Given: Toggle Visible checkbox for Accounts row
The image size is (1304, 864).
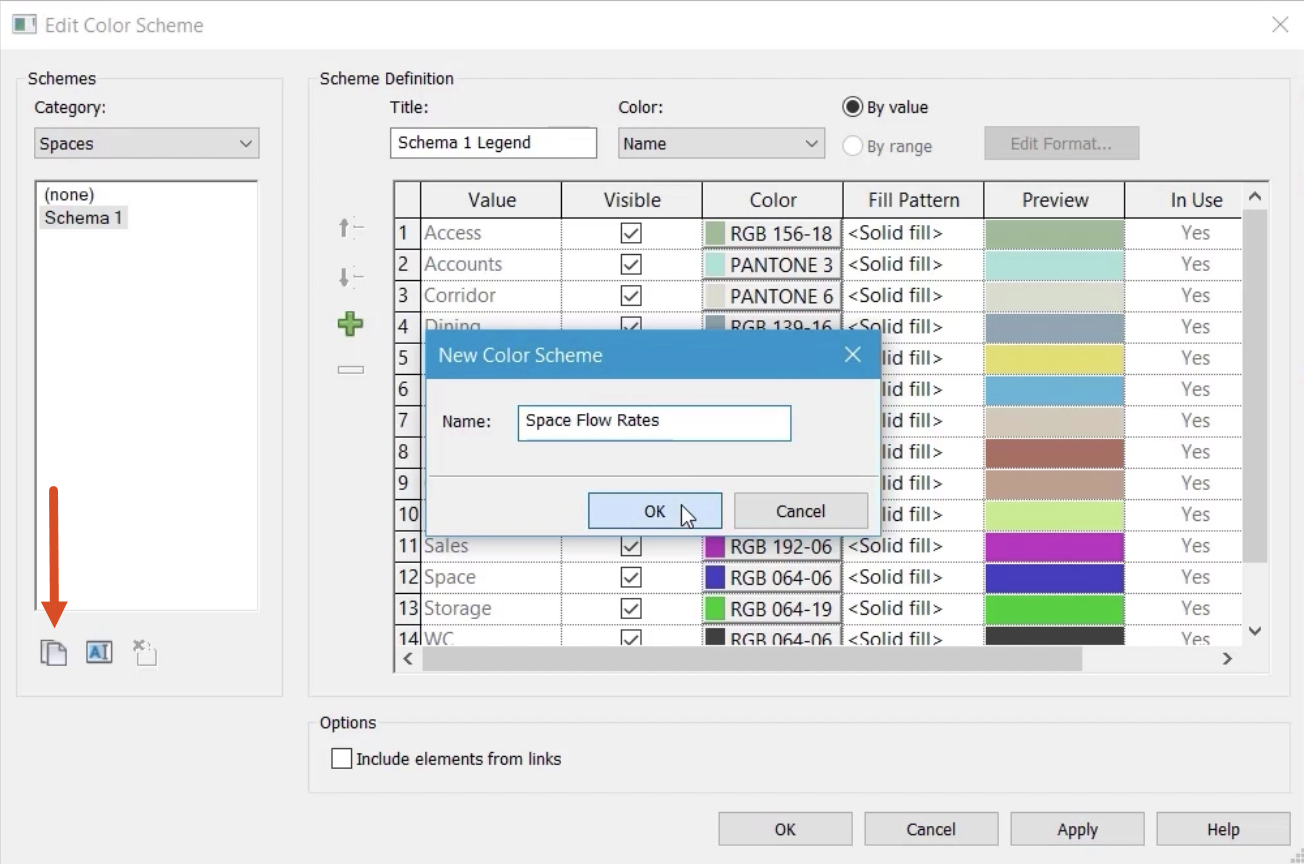Looking at the screenshot, I should (x=631, y=264).
